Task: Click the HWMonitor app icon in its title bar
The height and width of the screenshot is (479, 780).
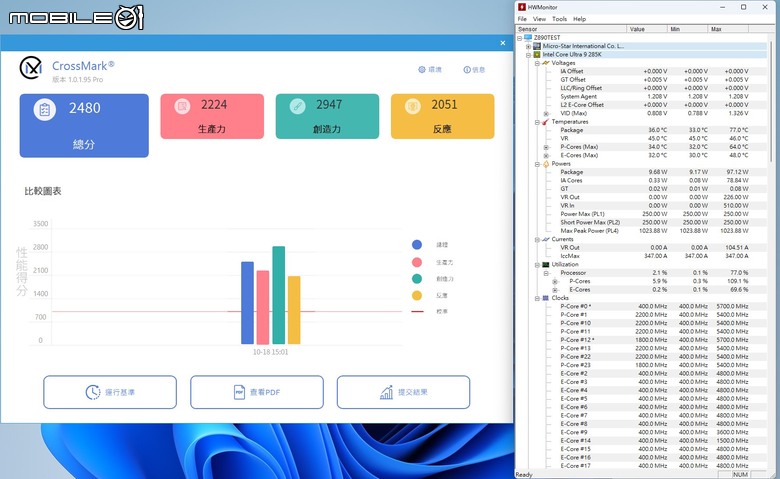Action: pos(522,7)
